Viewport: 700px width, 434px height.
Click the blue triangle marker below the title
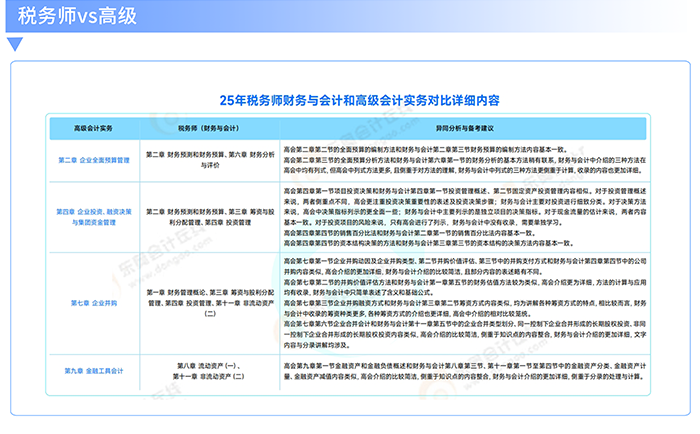click(14, 44)
